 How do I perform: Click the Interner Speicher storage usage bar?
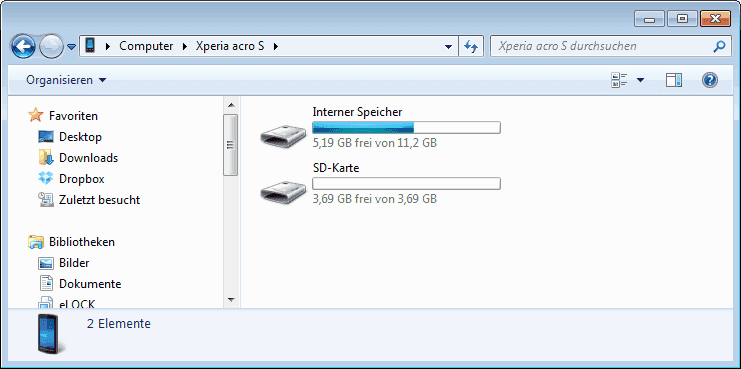tap(406, 128)
